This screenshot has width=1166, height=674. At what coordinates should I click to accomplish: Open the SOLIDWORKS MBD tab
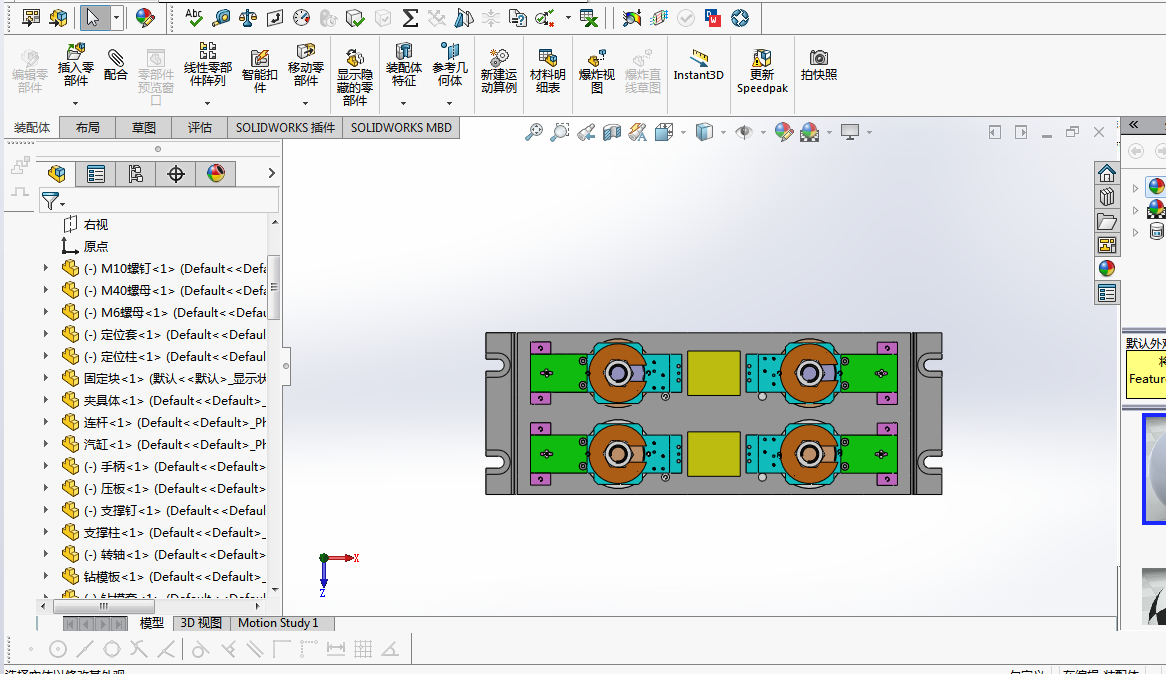(x=402, y=128)
